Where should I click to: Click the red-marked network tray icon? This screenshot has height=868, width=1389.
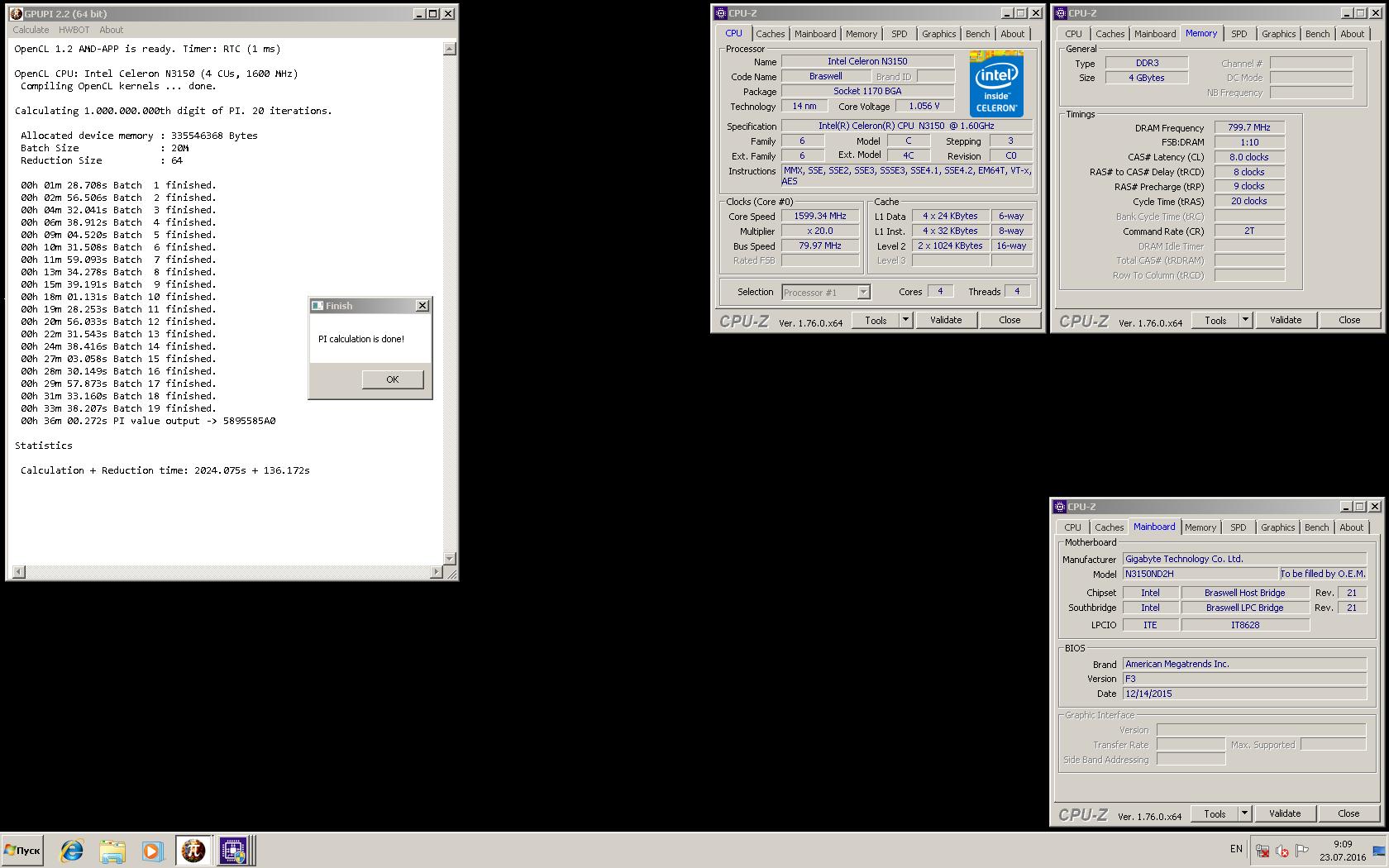tap(1263, 851)
